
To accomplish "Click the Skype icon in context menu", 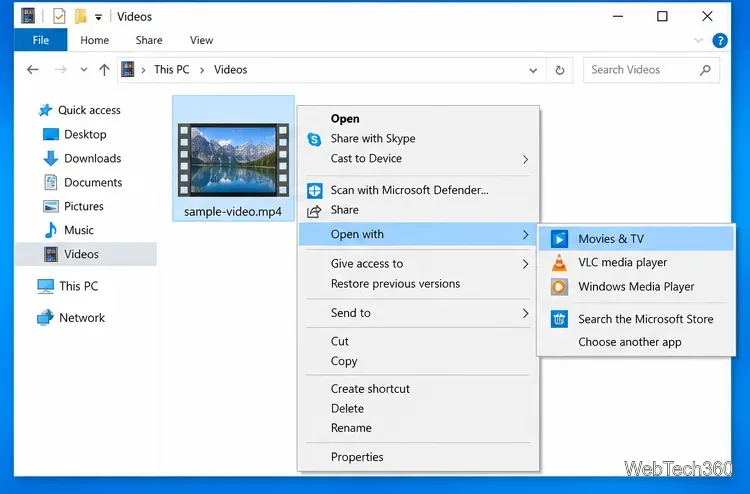I will [x=314, y=139].
